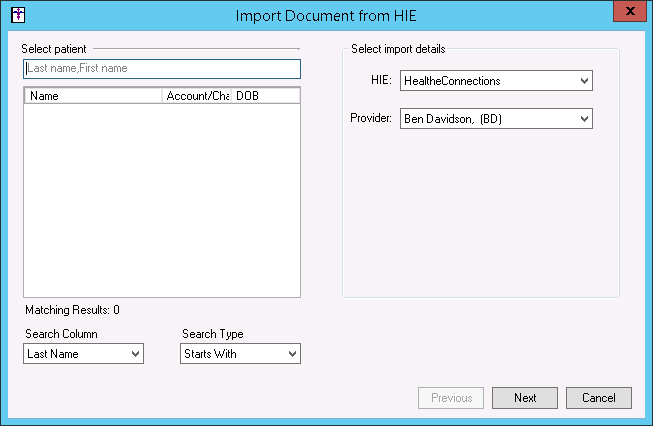The image size is (653, 426).
Task: Sort patients by Name column header
Action: [x=93, y=96]
